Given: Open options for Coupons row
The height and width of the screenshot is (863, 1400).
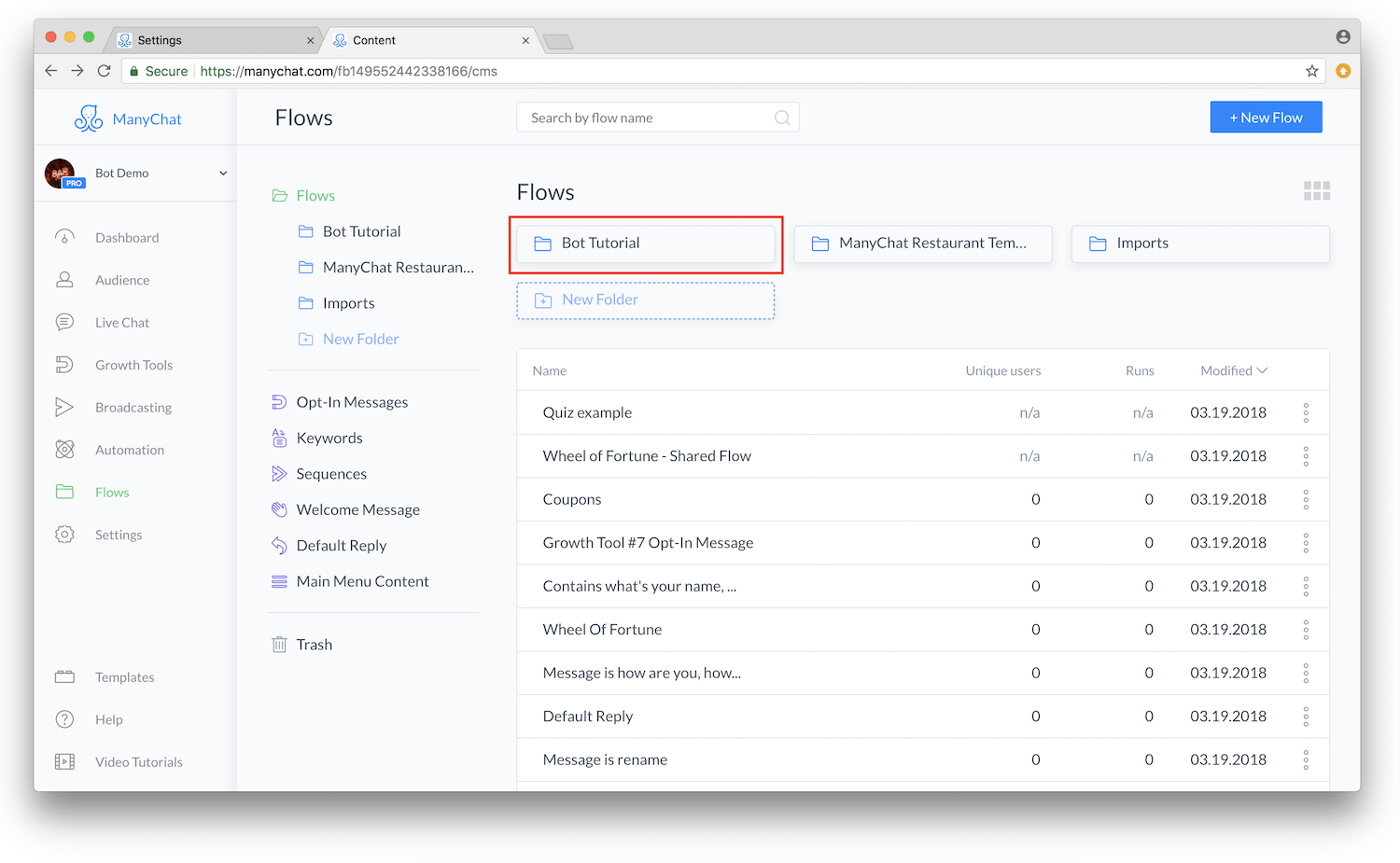Looking at the screenshot, I should tap(1306, 499).
